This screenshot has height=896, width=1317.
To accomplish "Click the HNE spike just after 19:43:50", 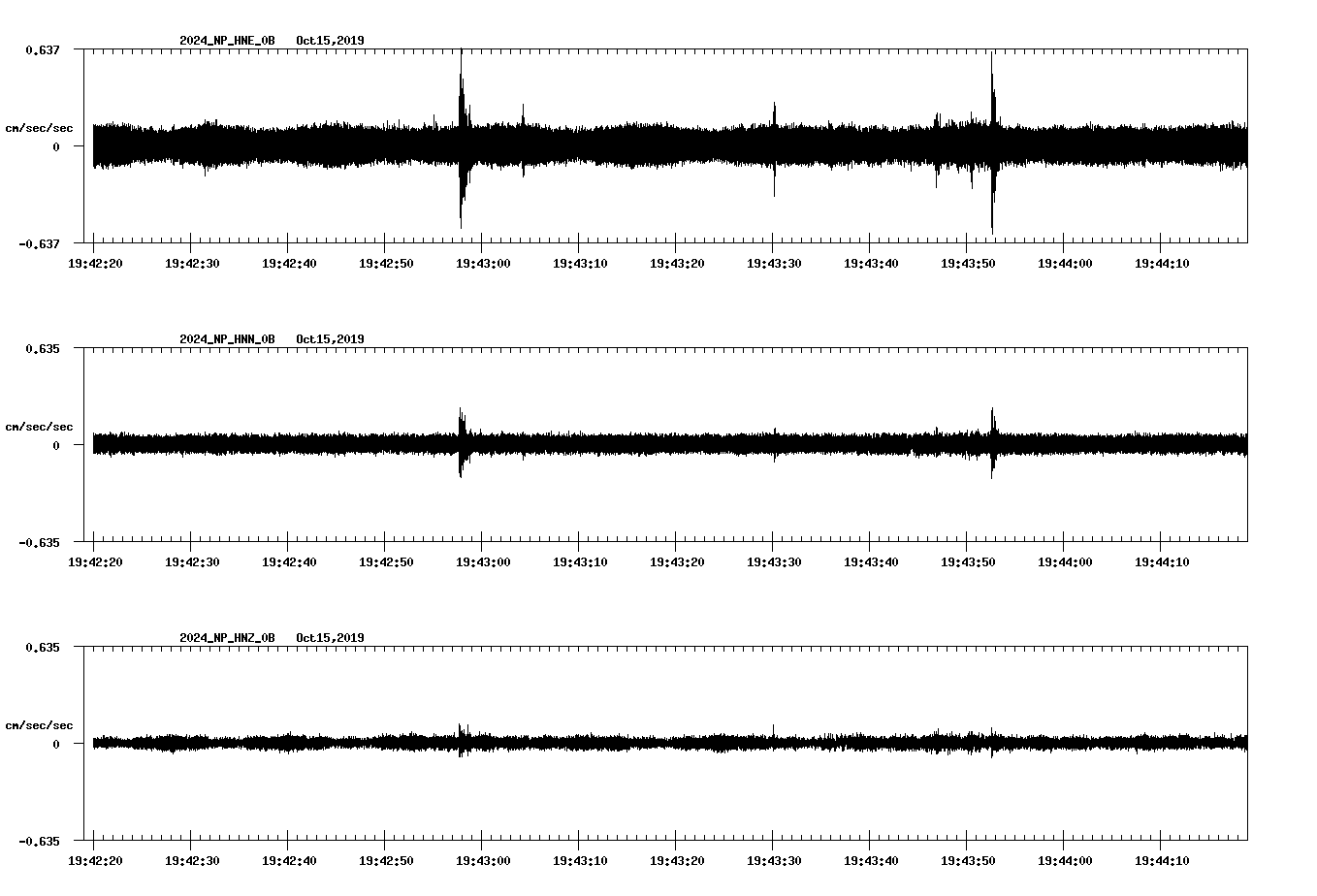I will click(x=993, y=143).
